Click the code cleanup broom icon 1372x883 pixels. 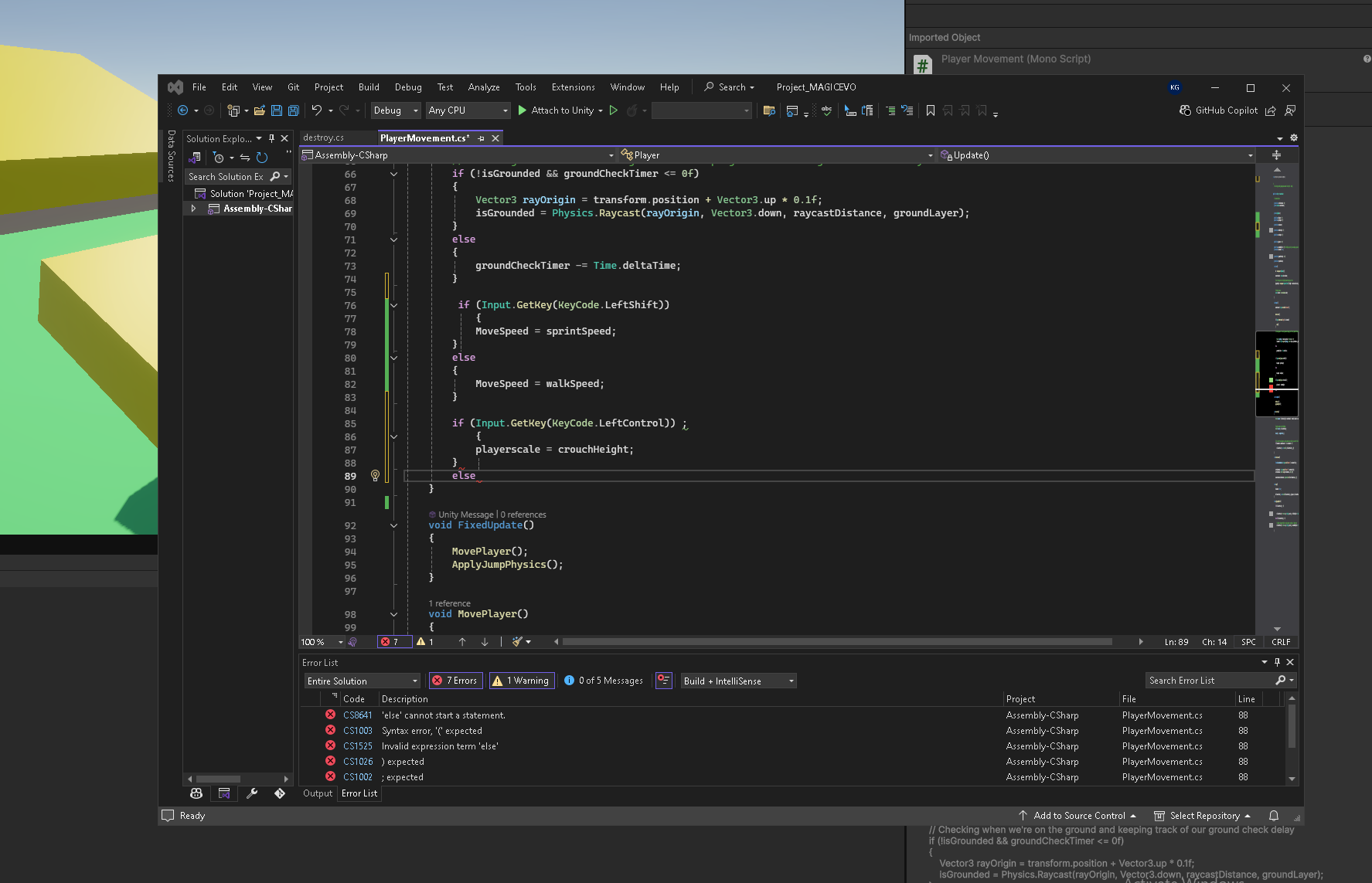tap(517, 641)
